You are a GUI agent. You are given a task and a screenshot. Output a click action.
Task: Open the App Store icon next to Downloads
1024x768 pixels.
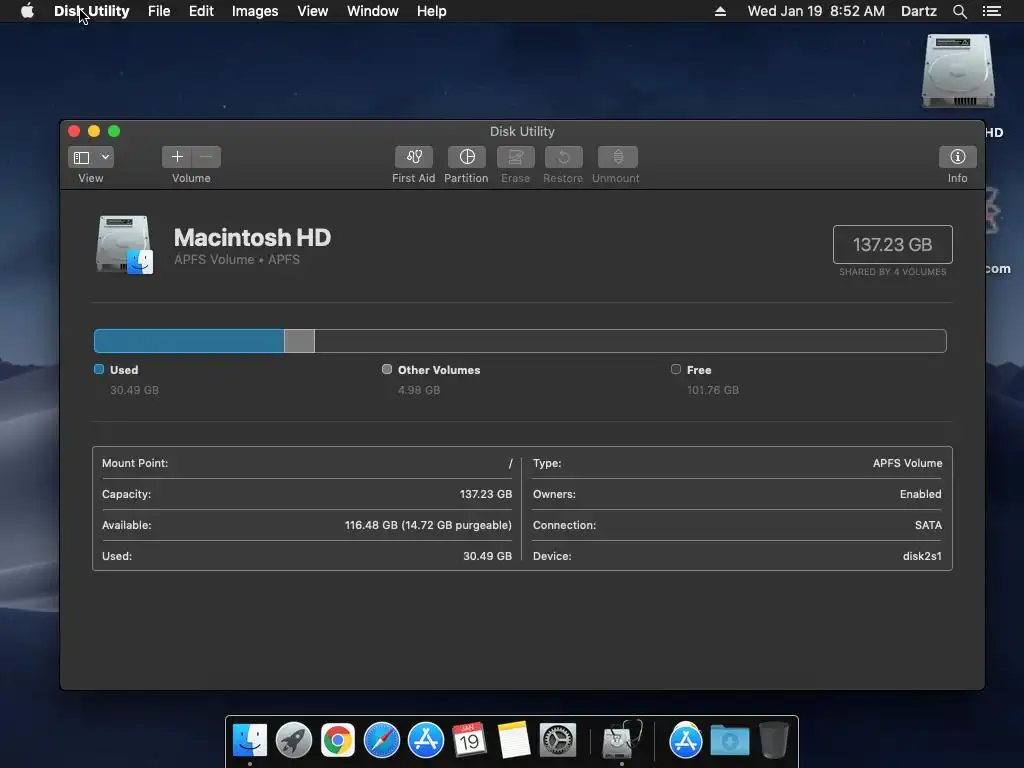pos(685,741)
